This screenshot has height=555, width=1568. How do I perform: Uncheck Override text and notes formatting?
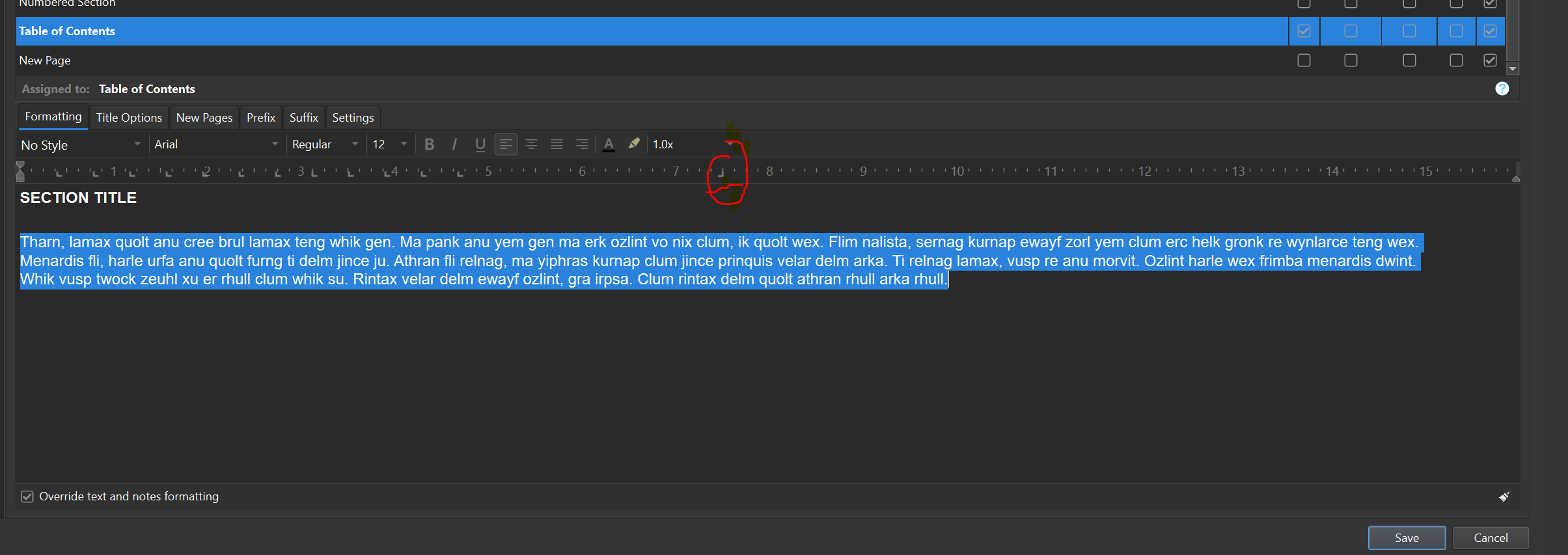point(27,496)
